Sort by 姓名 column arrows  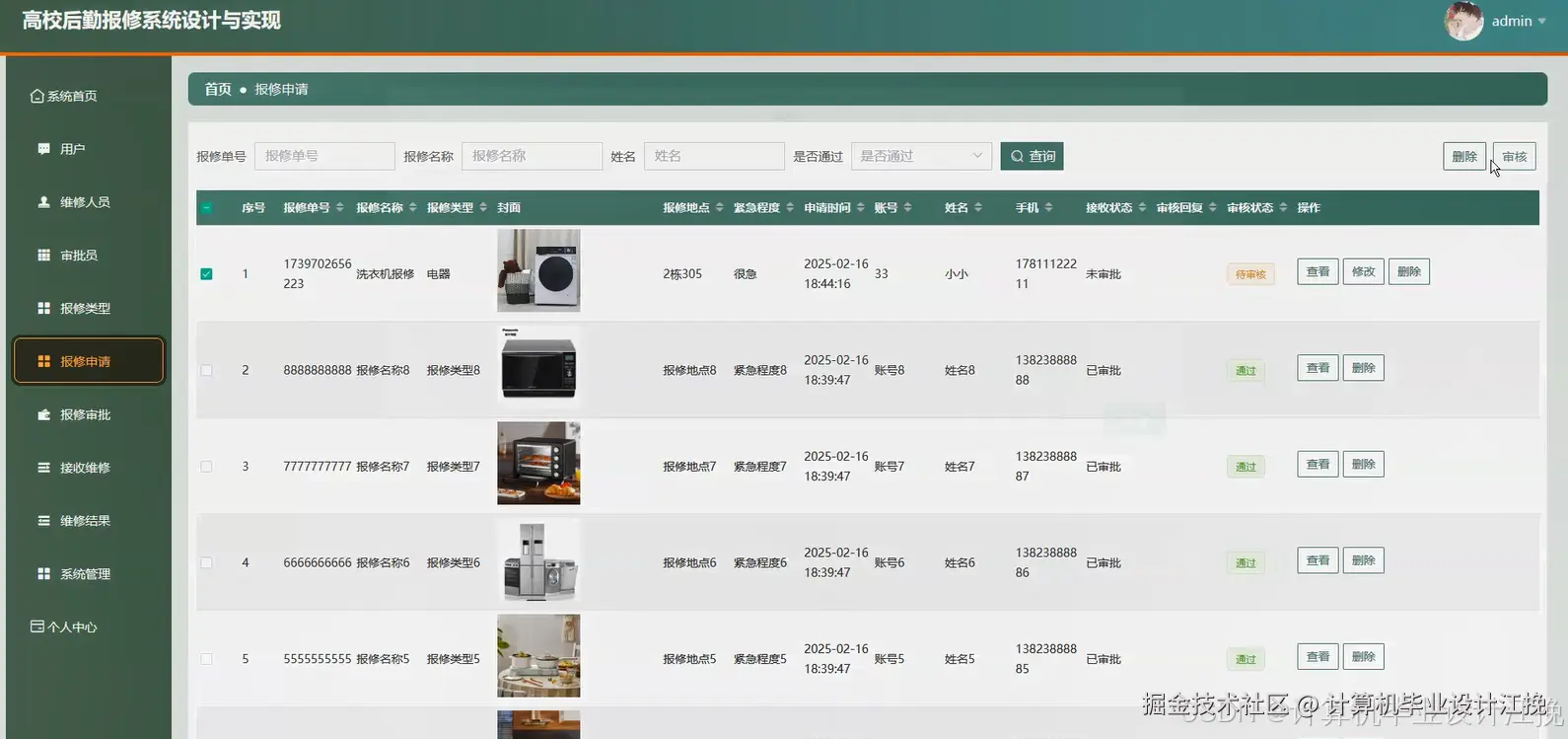[977, 207]
